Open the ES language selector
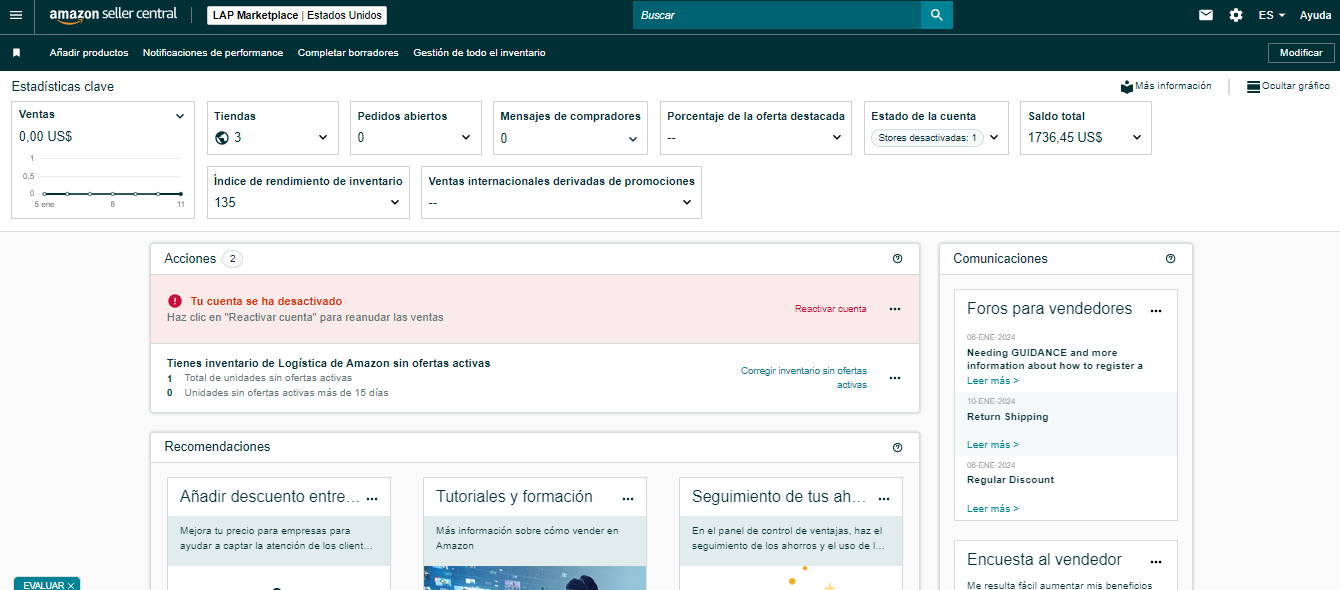Image resolution: width=1340 pixels, height=590 pixels. click(x=1272, y=15)
